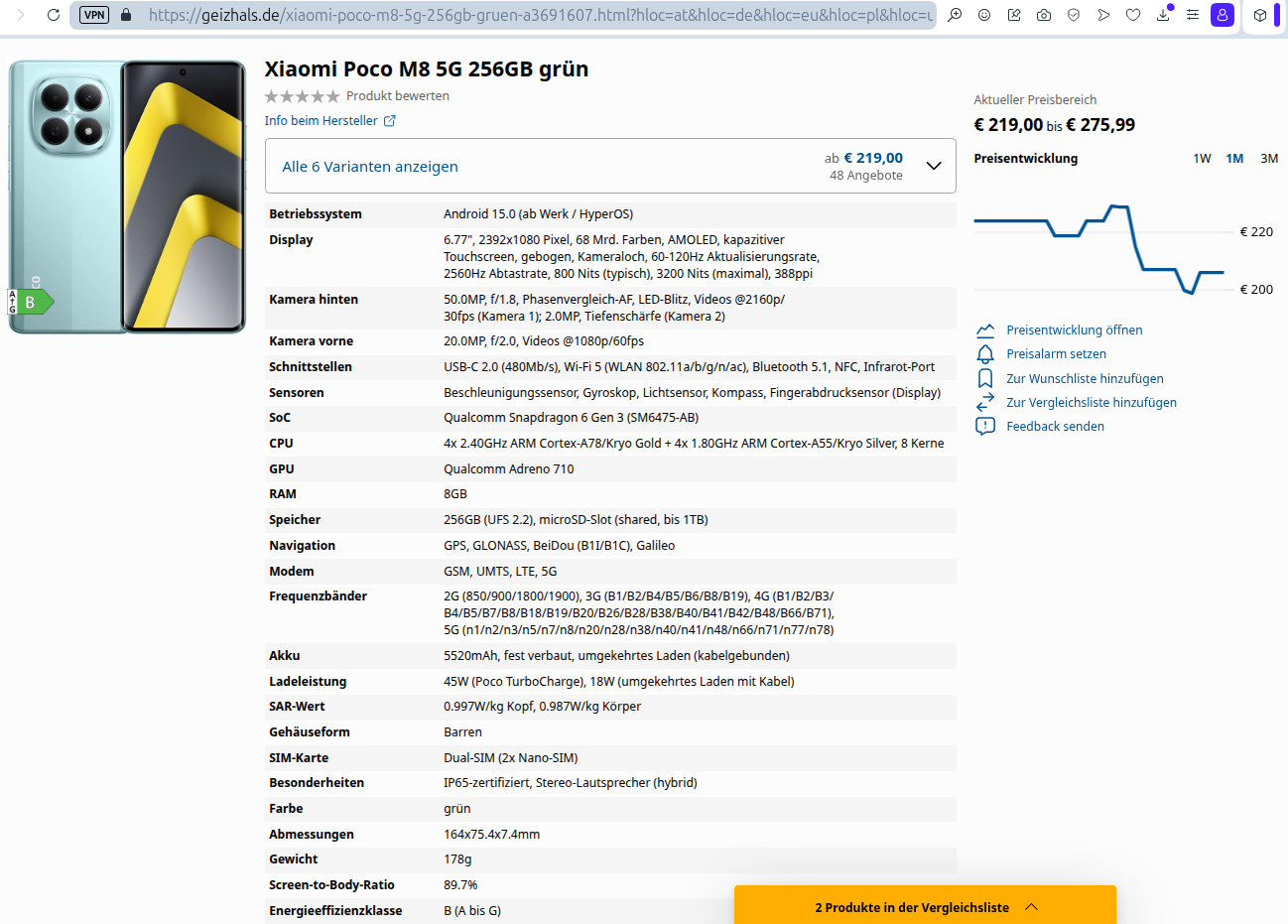Click the bookmark wishlist icon
This screenshot has height=924, width=1288.
985,378
